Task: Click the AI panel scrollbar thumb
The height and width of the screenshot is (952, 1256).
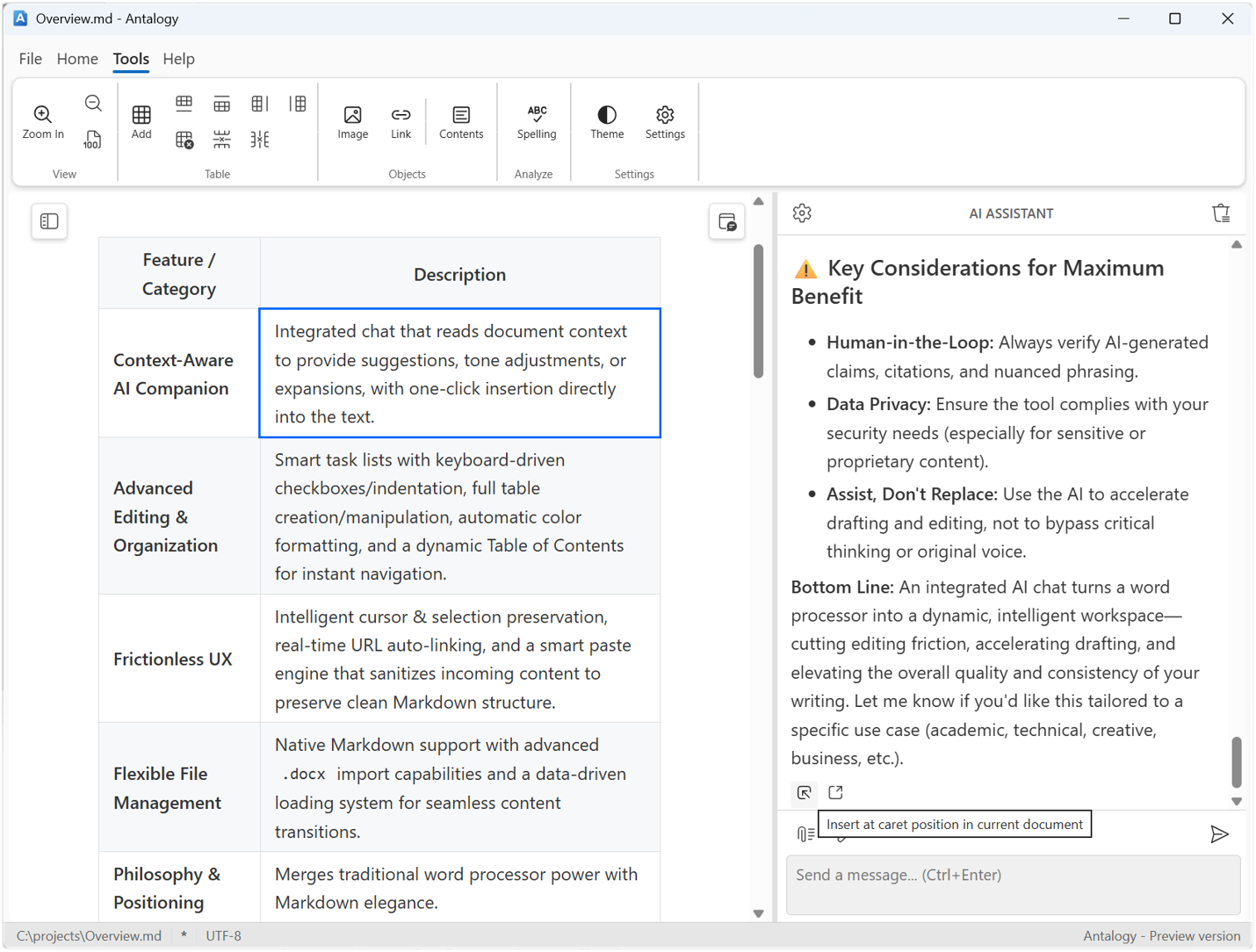Action: click(x=1237, y=762)
